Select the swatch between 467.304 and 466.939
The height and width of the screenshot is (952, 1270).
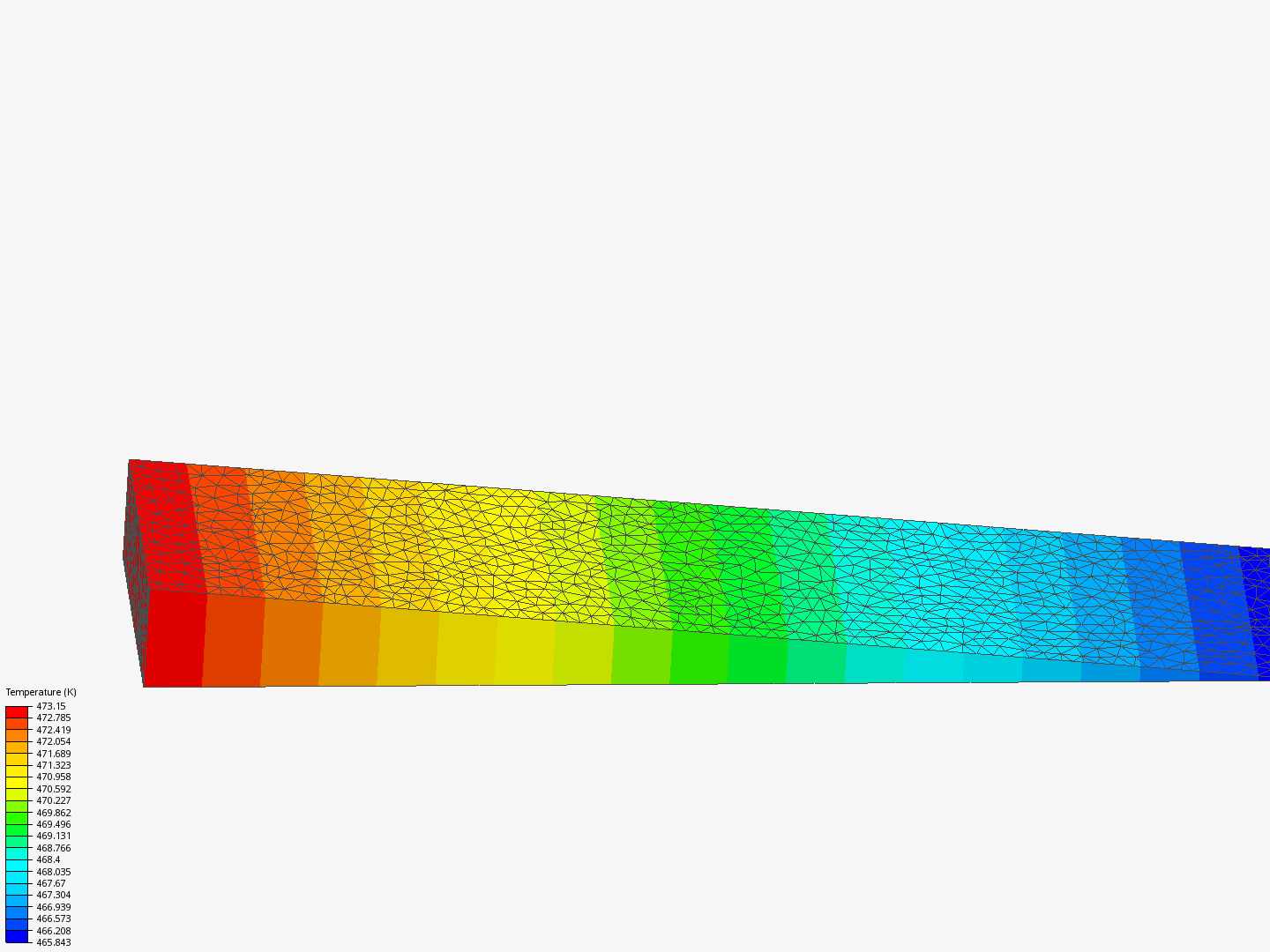17,901
